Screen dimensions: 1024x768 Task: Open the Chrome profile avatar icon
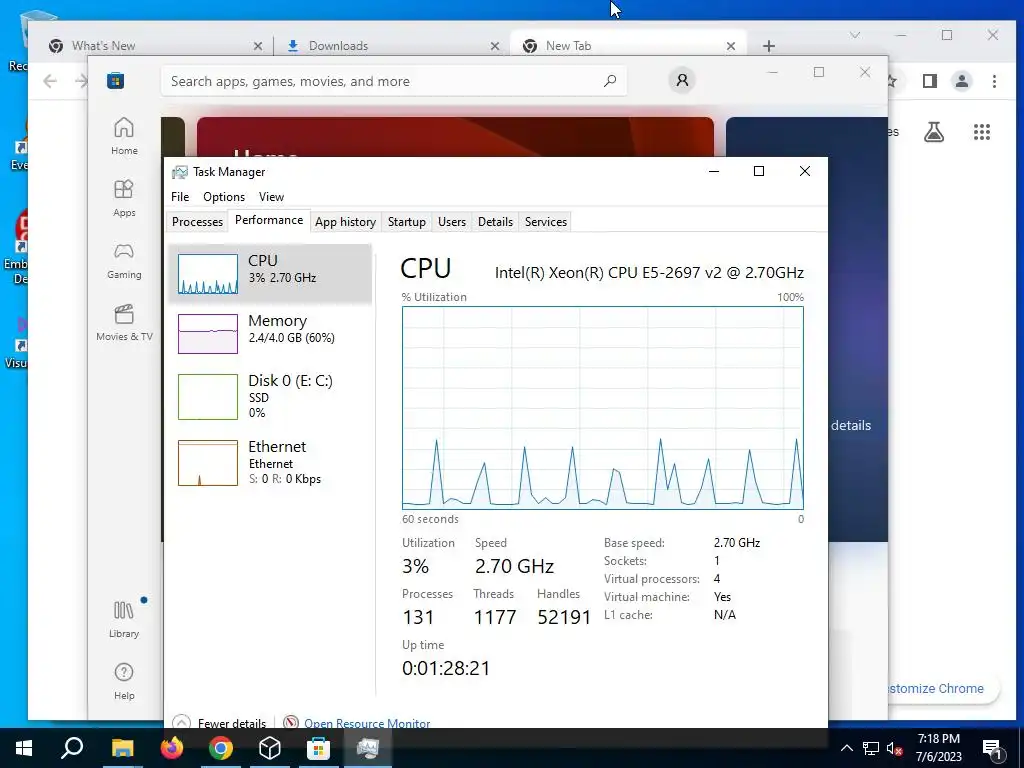coord(961,81)
